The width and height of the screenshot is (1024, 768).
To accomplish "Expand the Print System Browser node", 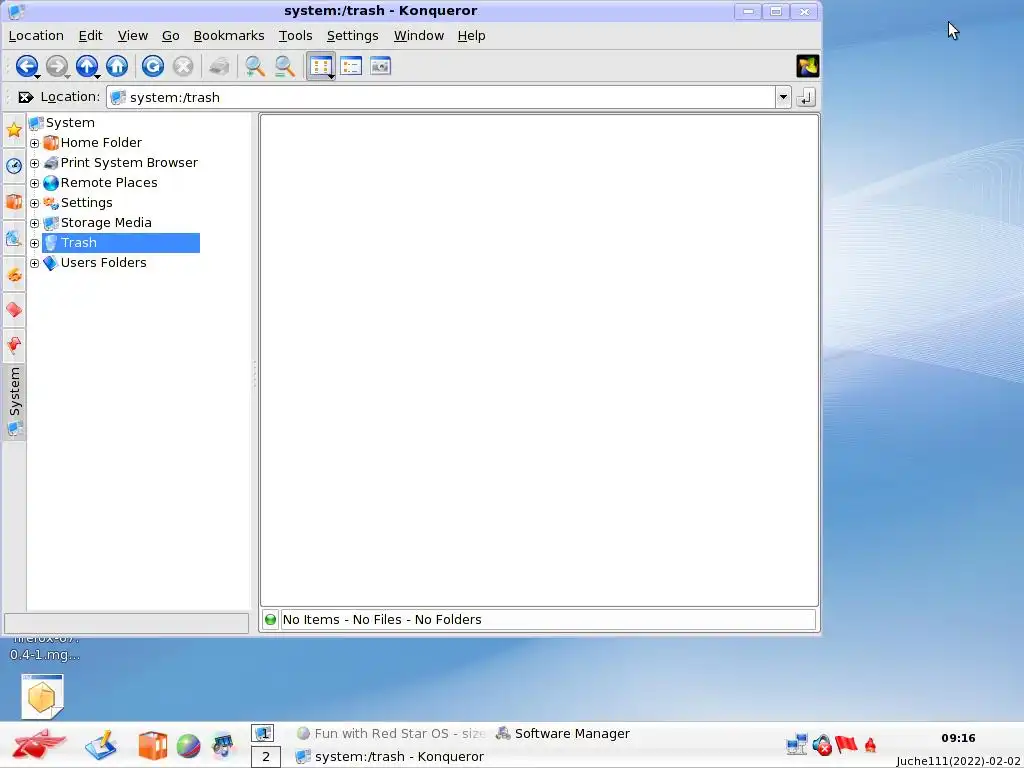I will tap(35, 163).
